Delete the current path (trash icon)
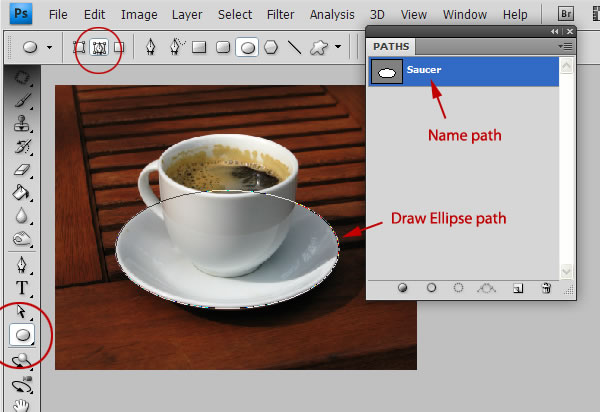This screenshot has width=600, height=412. 546,288
